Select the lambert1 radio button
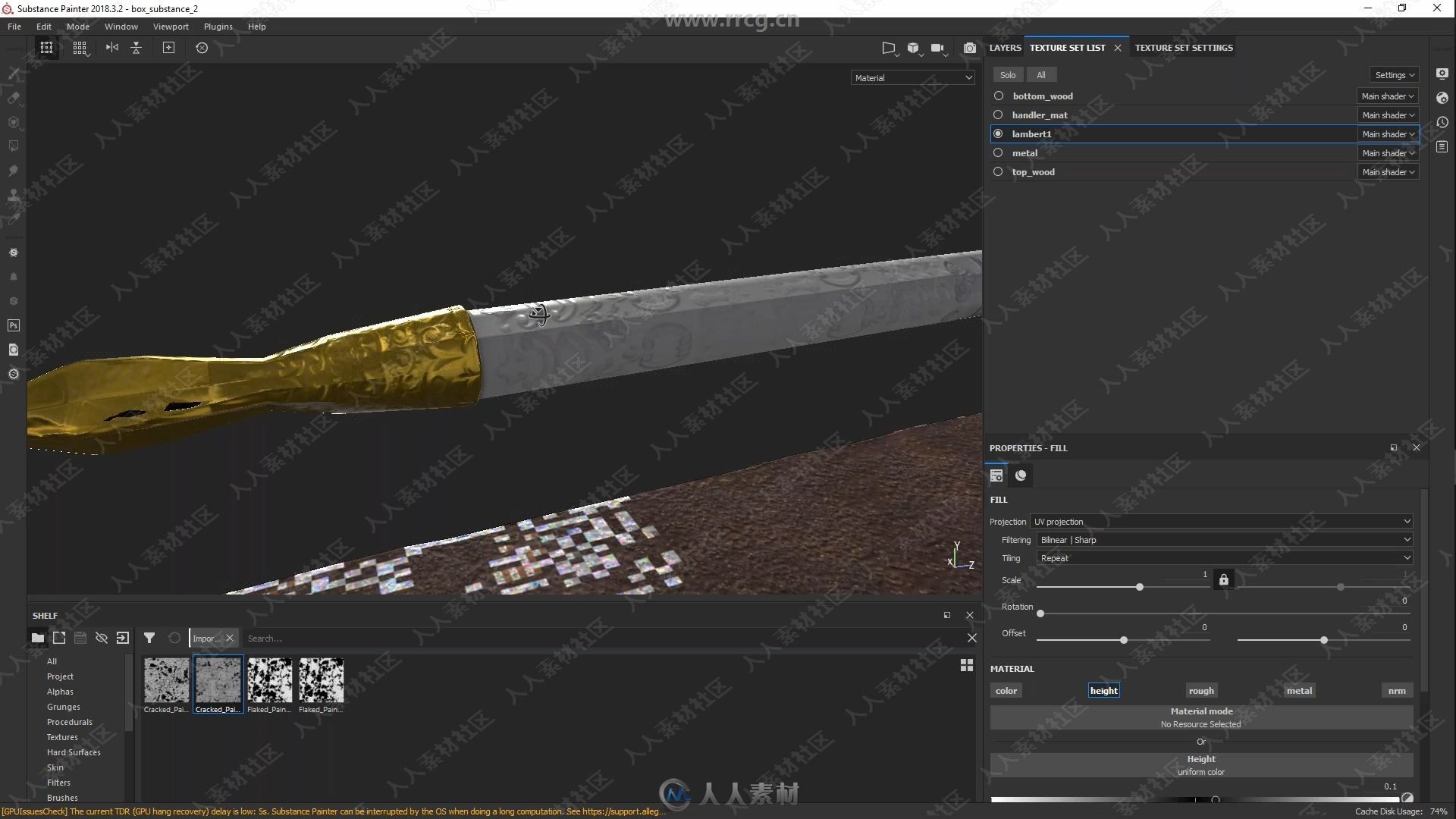Screen dimensions: 1456x819 998,133
